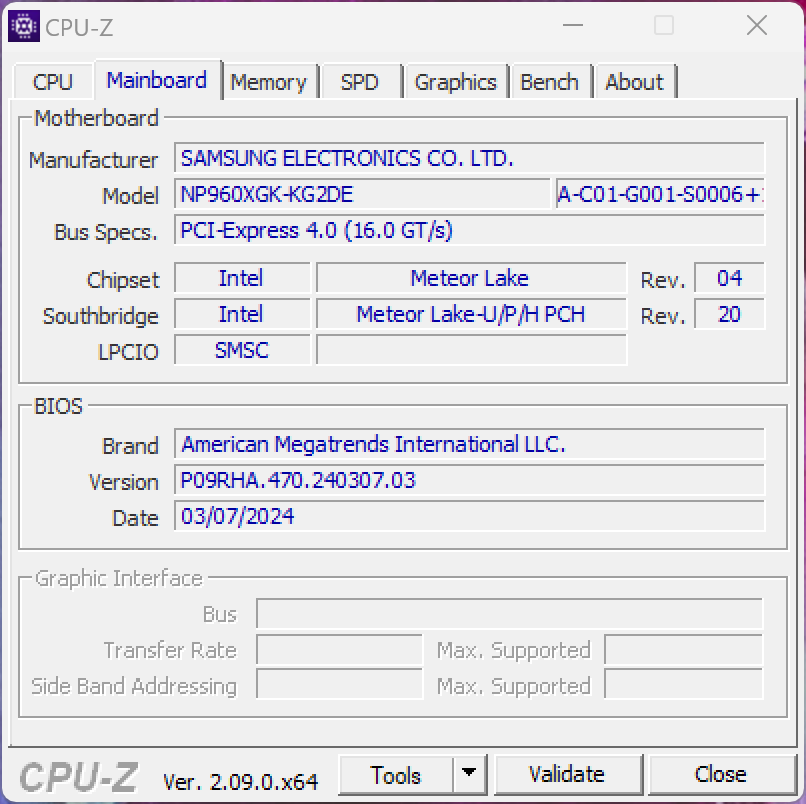The width and height of the screenshot is (806, 804).
Task: Click the Transfer Rate field
Action: point(339,649)
